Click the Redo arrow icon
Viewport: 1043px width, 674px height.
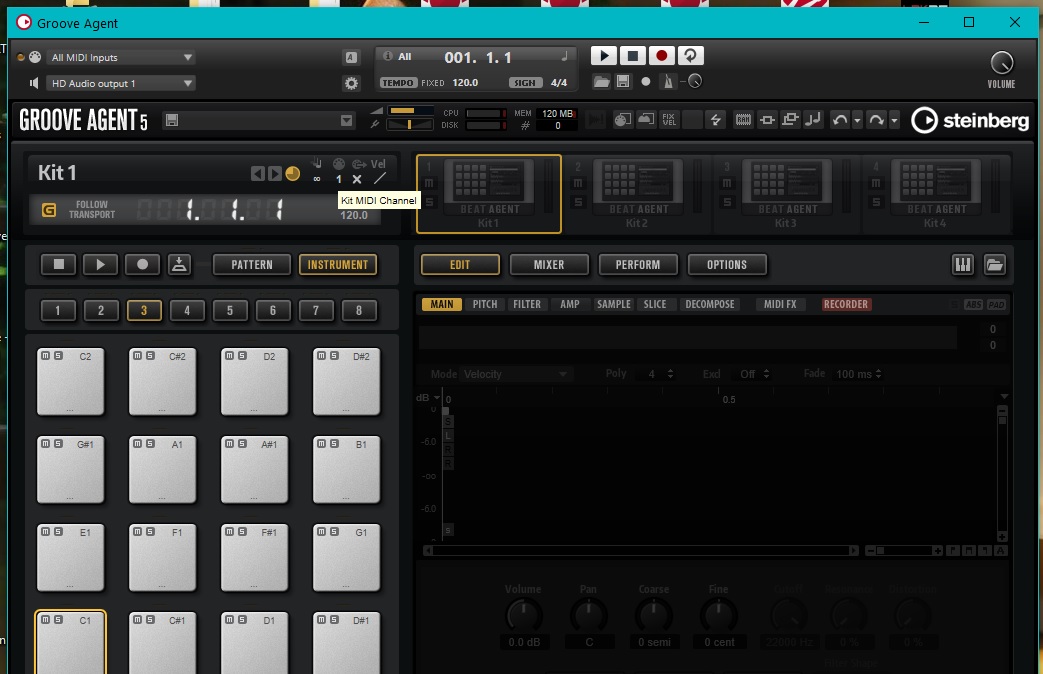pyautogui.click(x=876, y=120)
